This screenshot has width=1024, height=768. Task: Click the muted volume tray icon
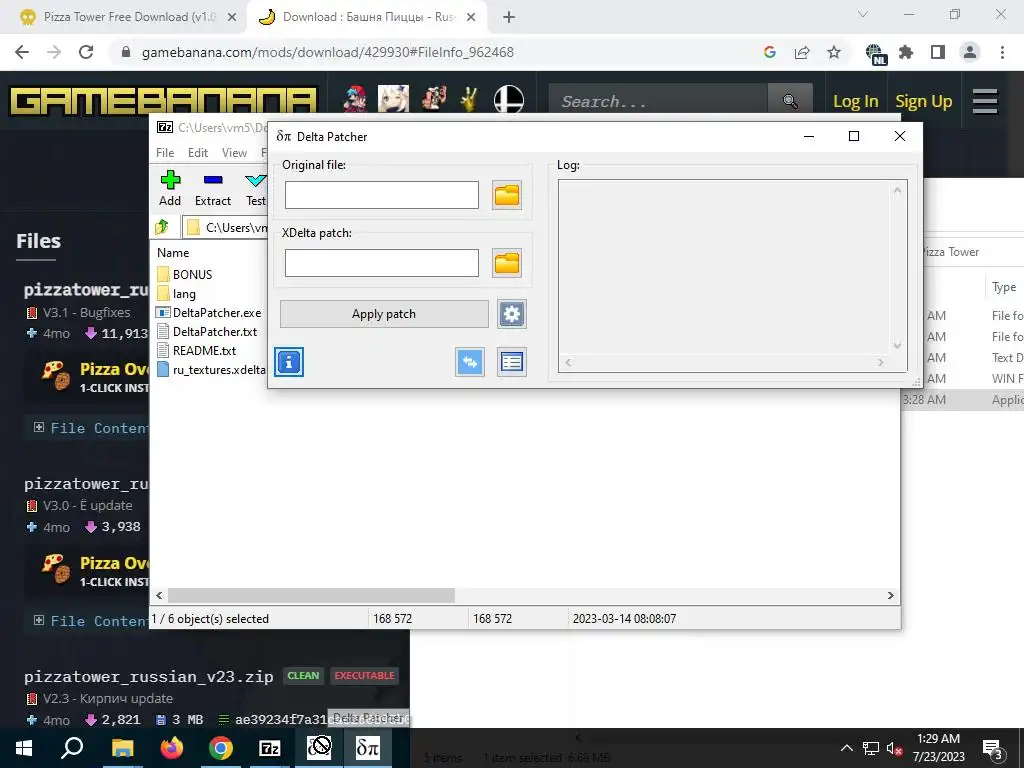[x=894, y=749]
